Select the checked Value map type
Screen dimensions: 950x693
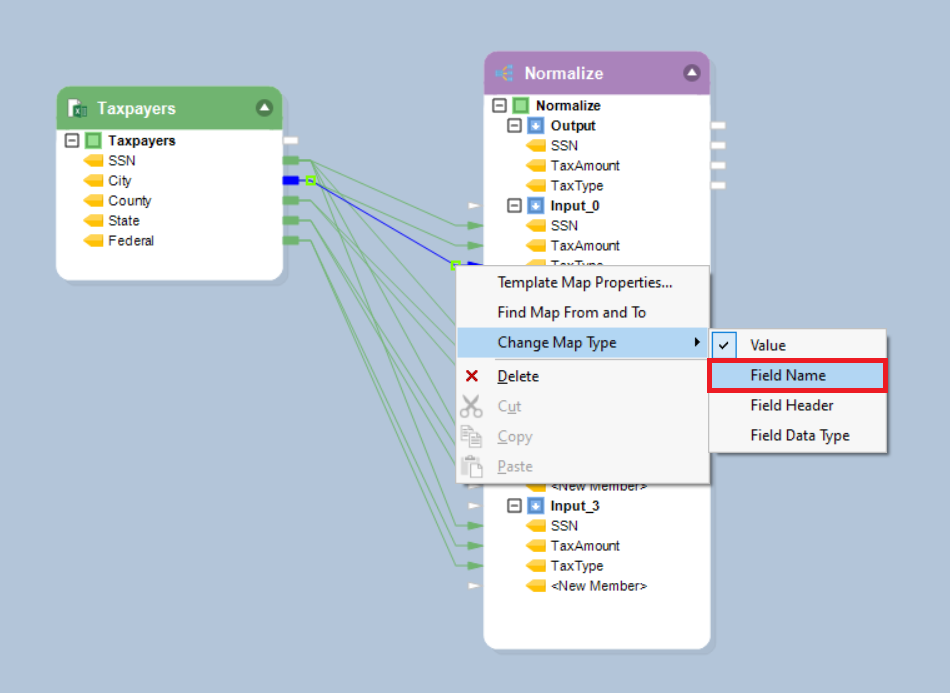pos(768,345)
